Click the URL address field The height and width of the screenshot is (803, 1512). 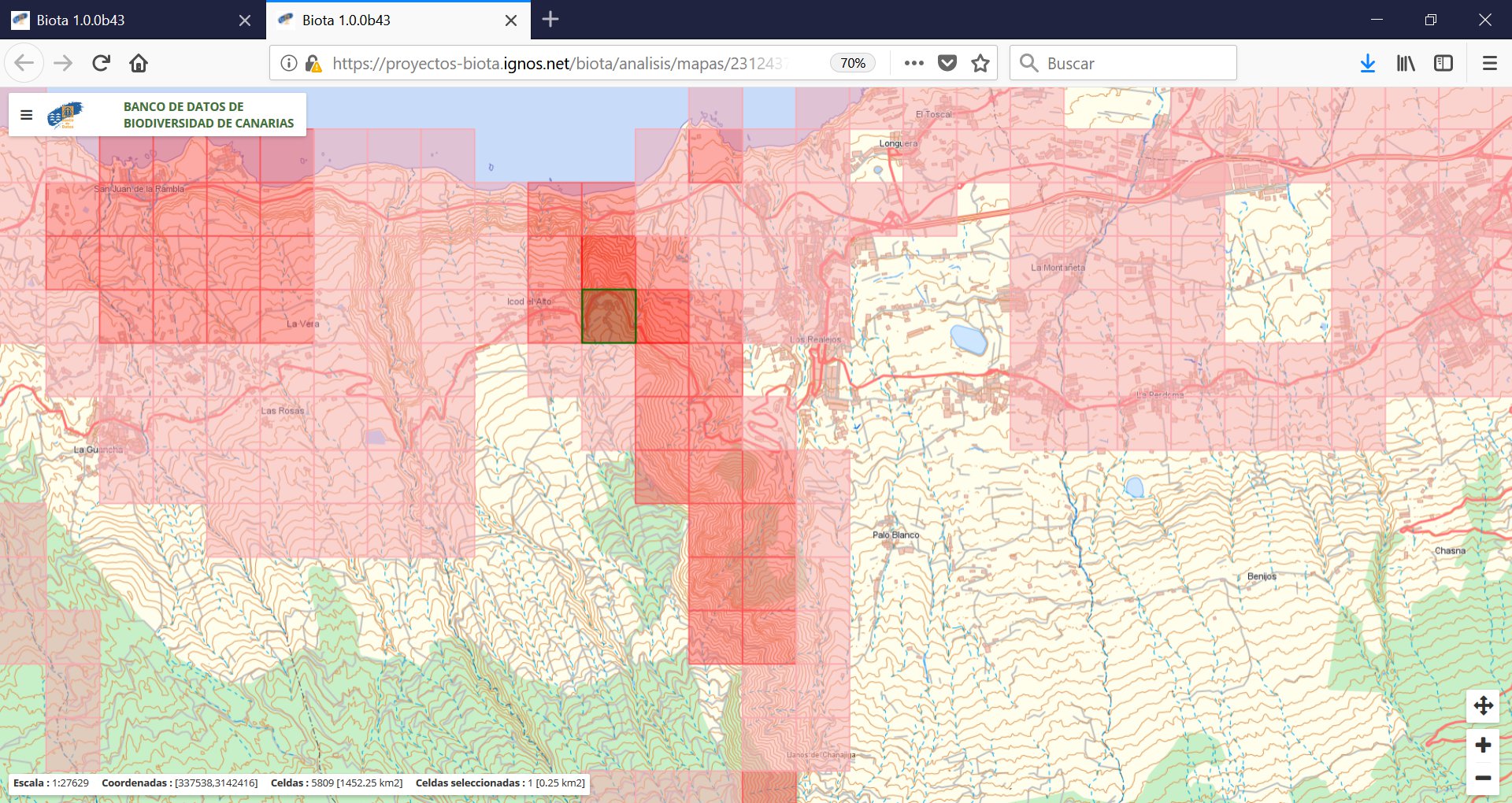coord(559,63)
